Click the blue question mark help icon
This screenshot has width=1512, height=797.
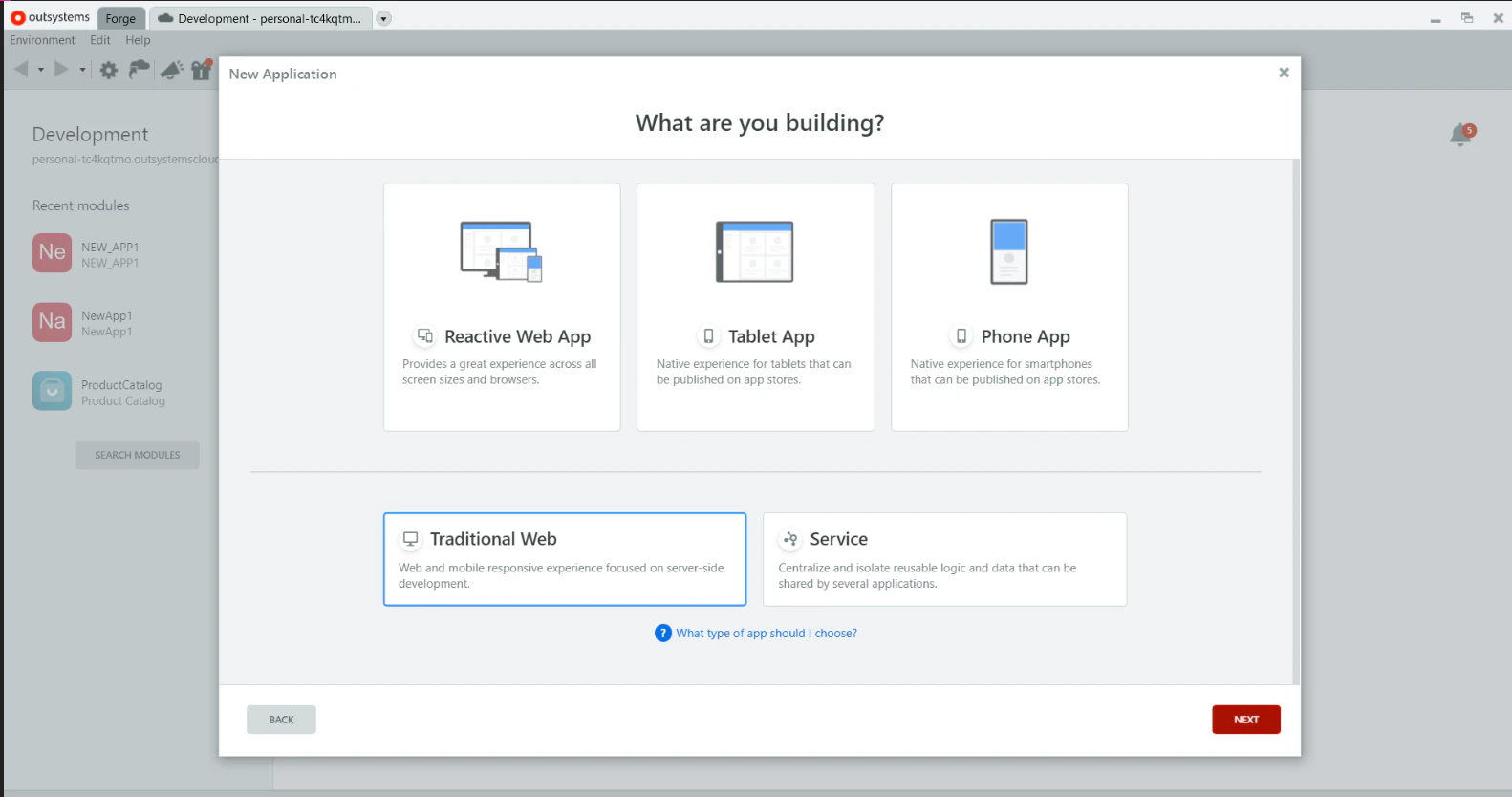(x=663, y=634)
